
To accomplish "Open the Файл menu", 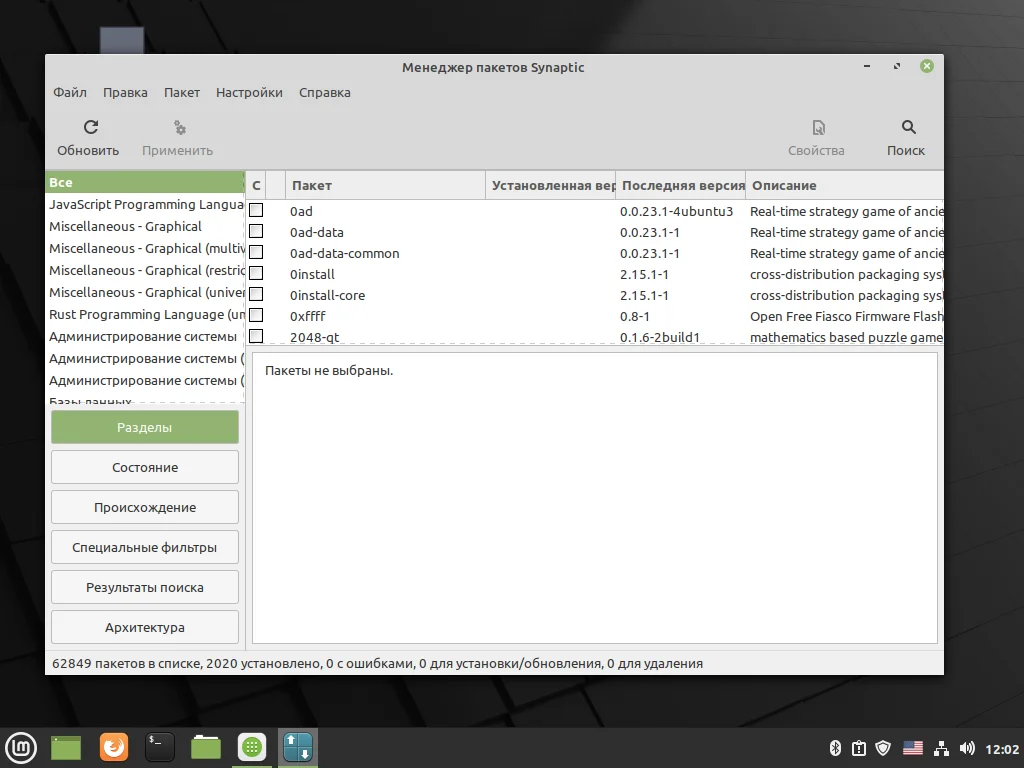I will coord(70,93).
